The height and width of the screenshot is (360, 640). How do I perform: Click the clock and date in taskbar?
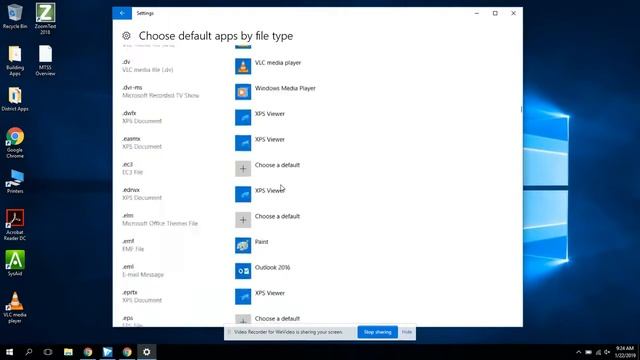tap(625, 352)
